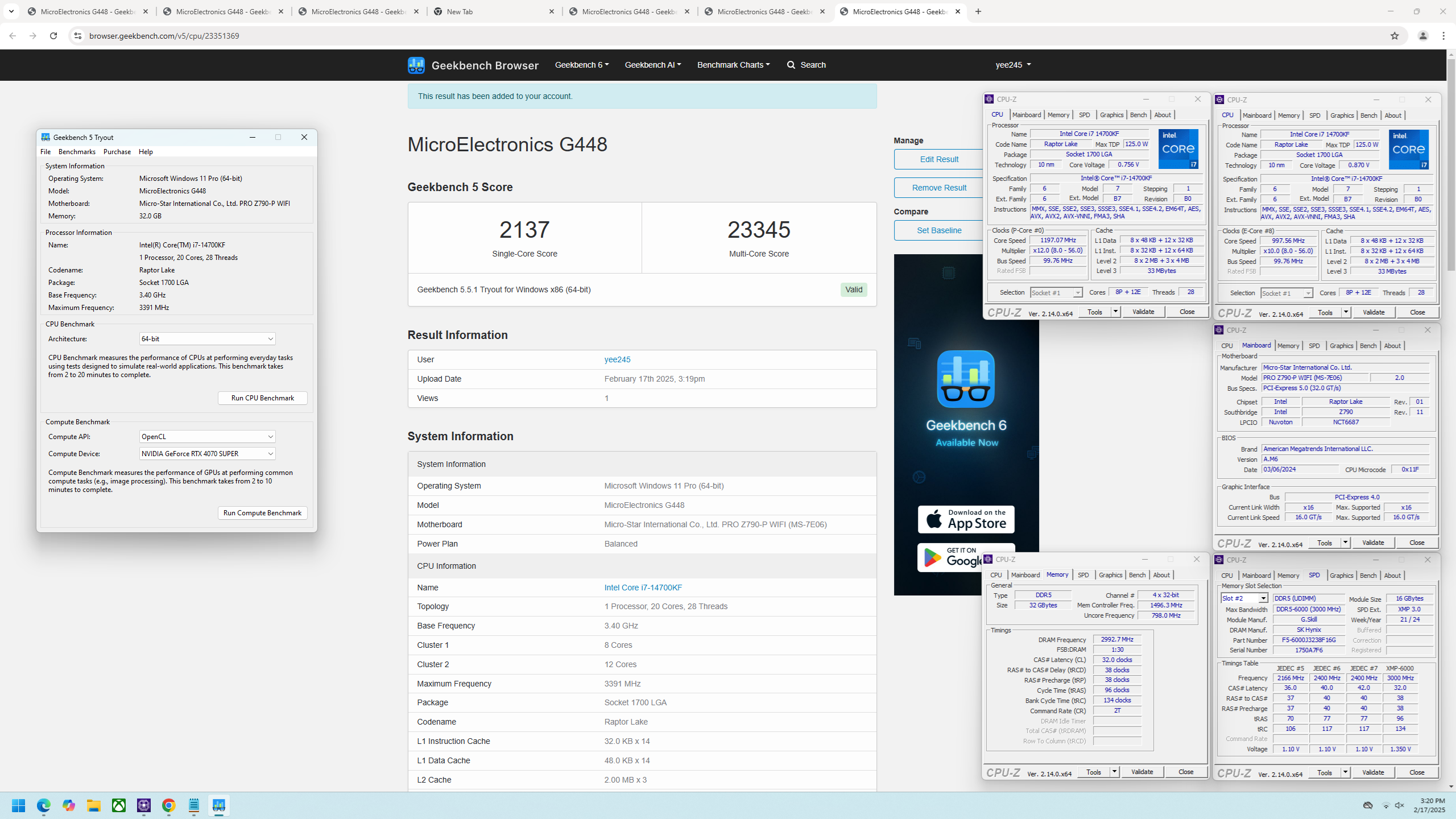Expand the Benchmark Charts dropdown

[x=734, y=65]
